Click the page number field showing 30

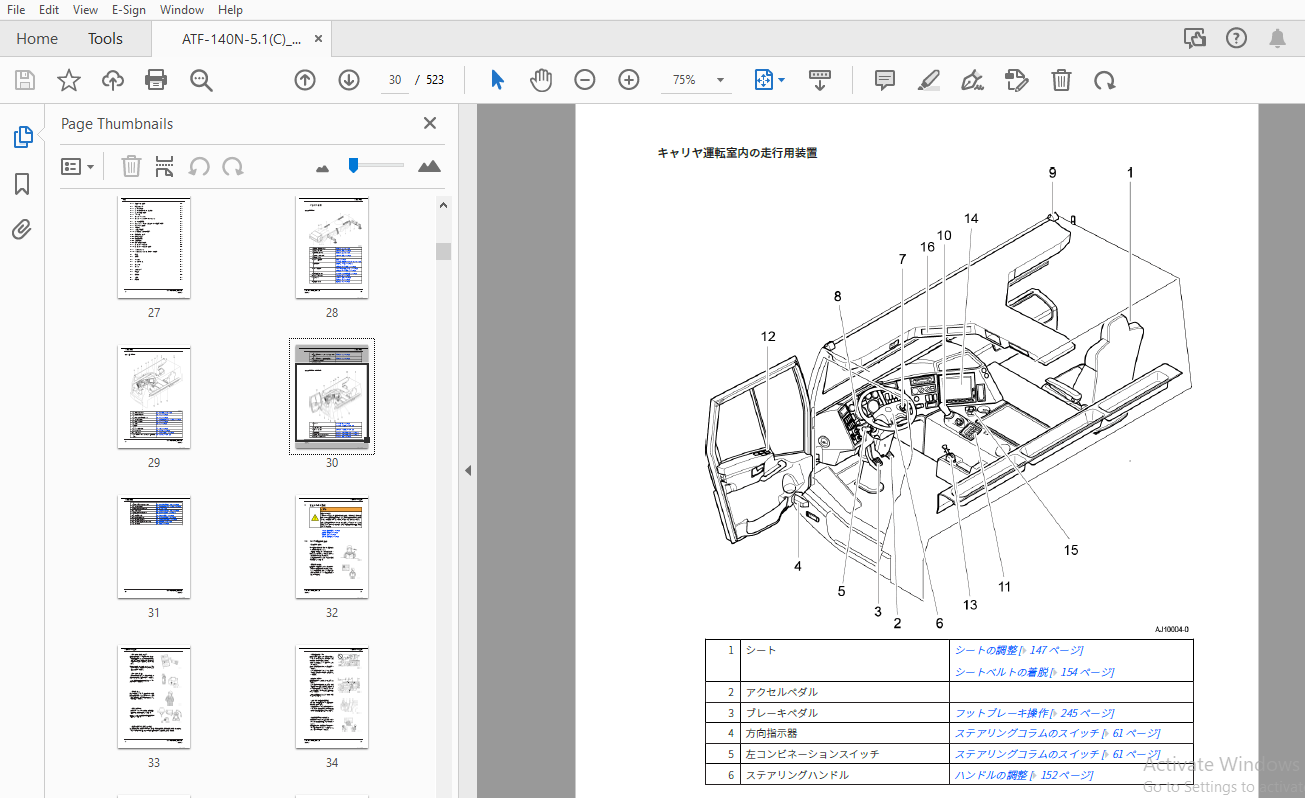395,80
